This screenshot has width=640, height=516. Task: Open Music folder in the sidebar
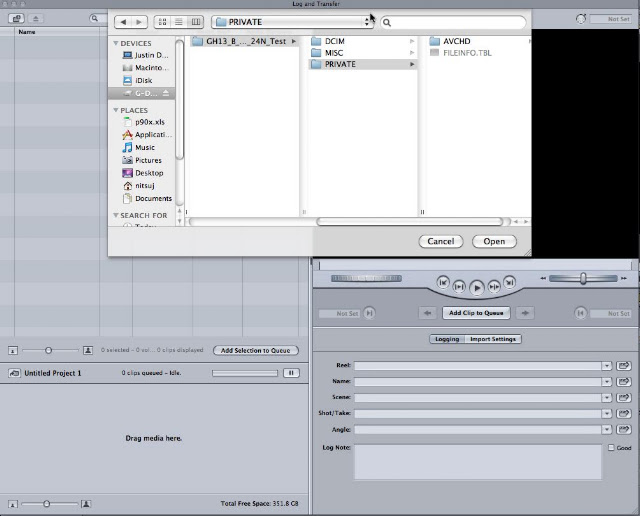tap(139, 147)
